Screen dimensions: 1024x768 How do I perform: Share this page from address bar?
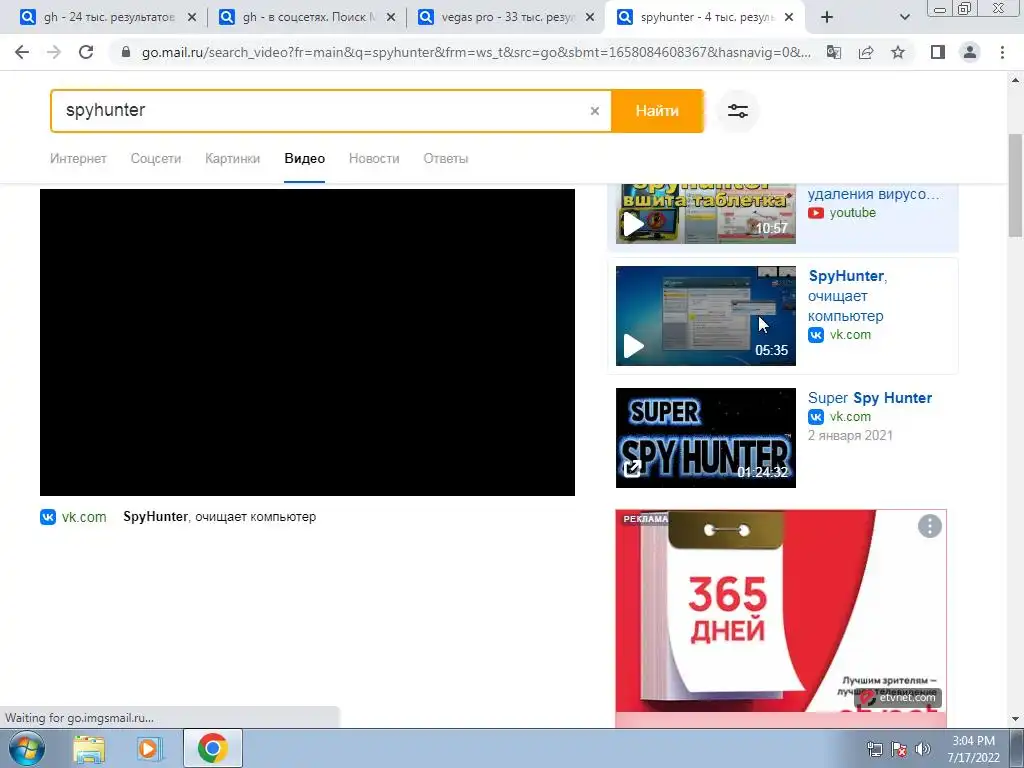[866, 52]
